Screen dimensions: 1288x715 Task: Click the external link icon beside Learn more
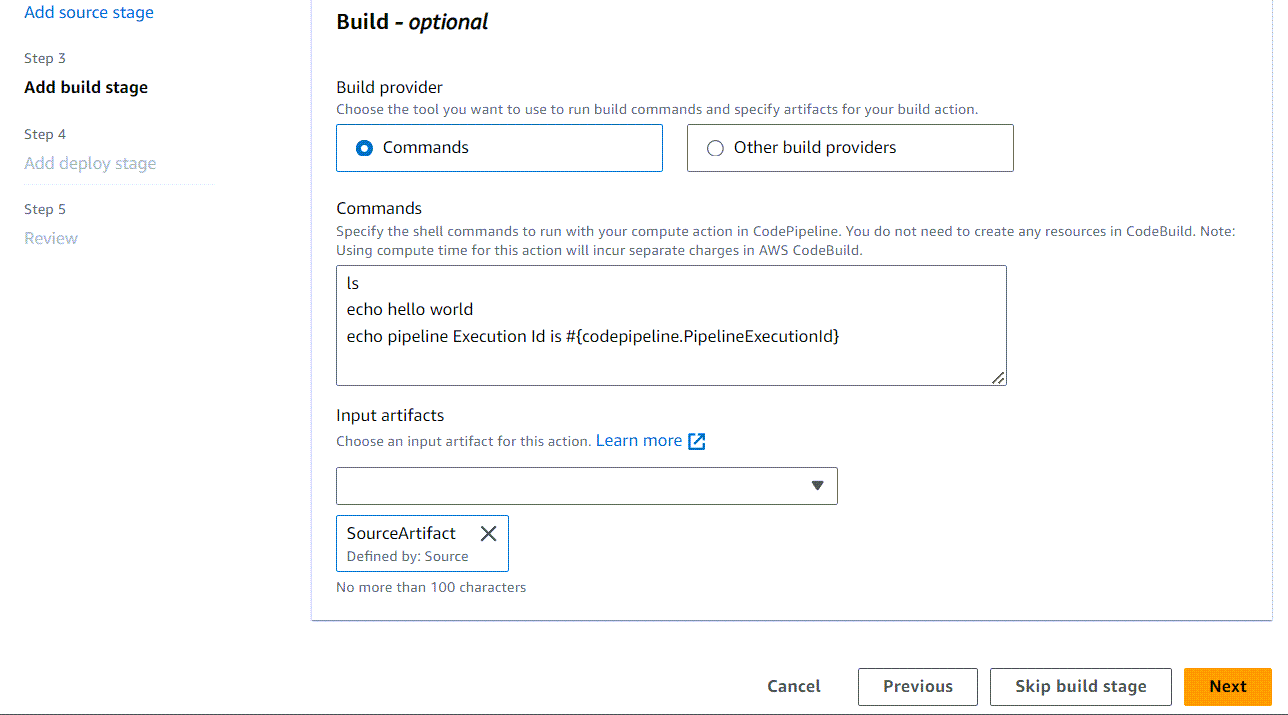(697, 440)
